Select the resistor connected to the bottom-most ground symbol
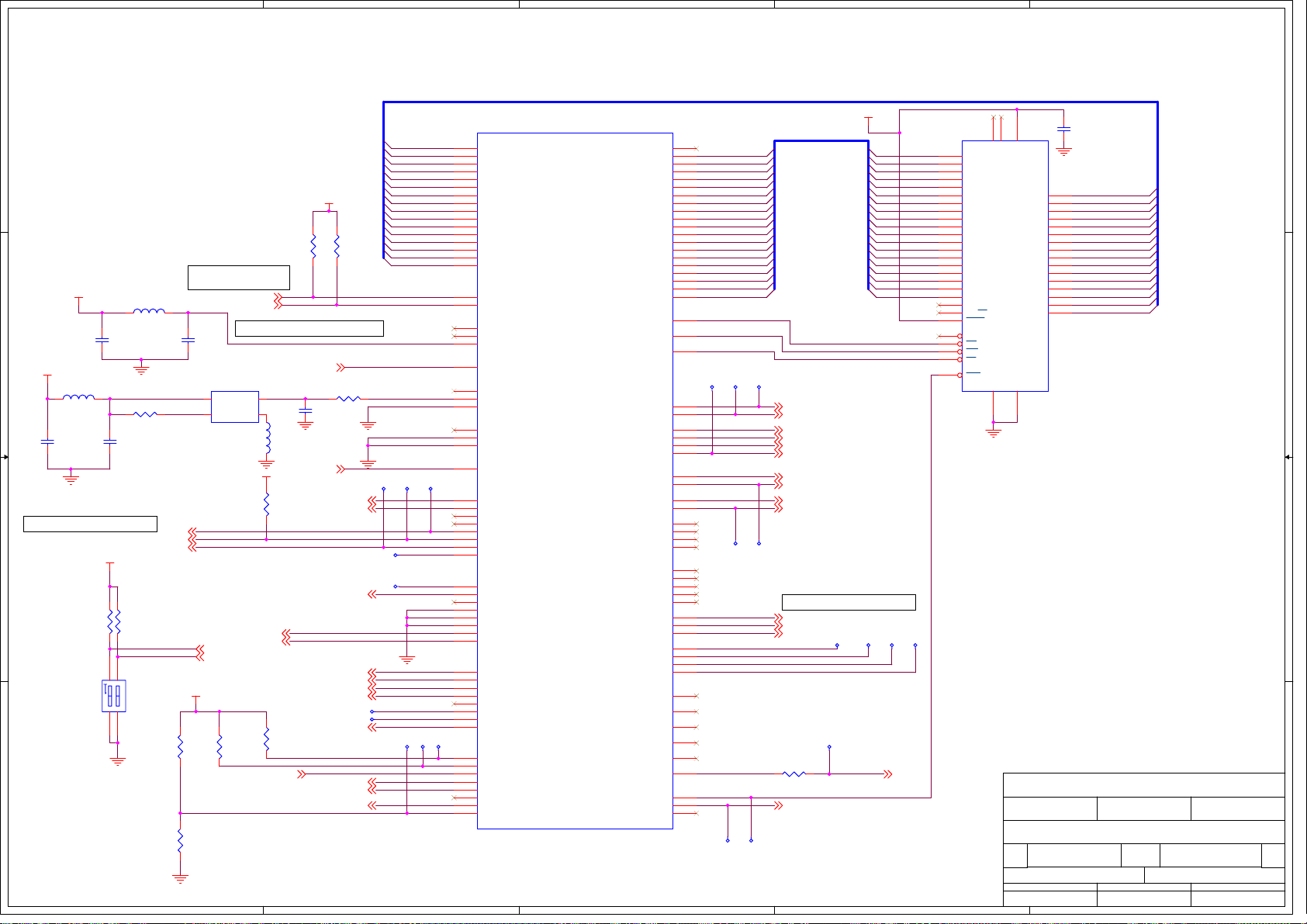The image size is (1307, 924). (x=180, y=841)
